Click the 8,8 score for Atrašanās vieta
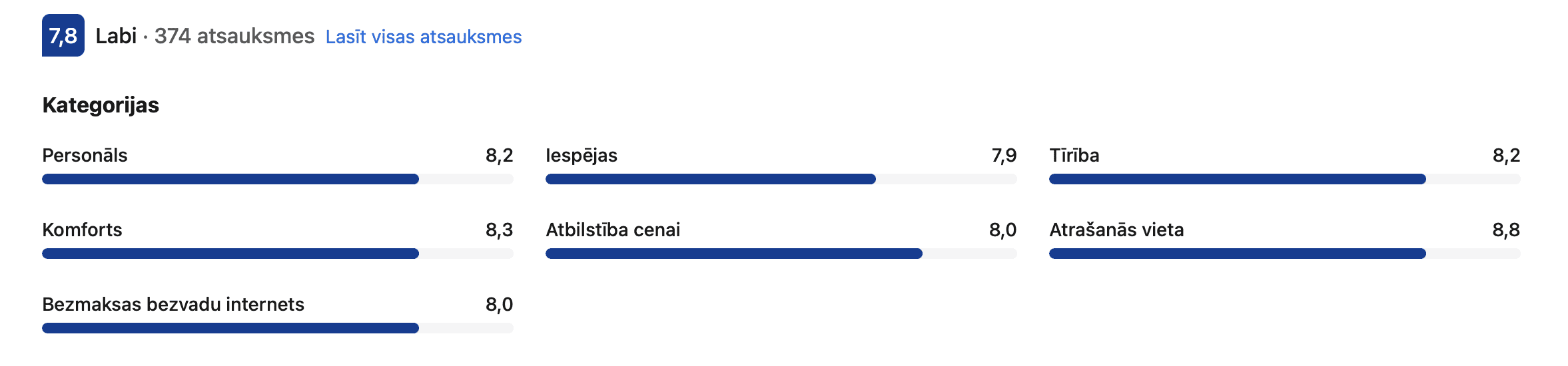 pos(1506,230)
